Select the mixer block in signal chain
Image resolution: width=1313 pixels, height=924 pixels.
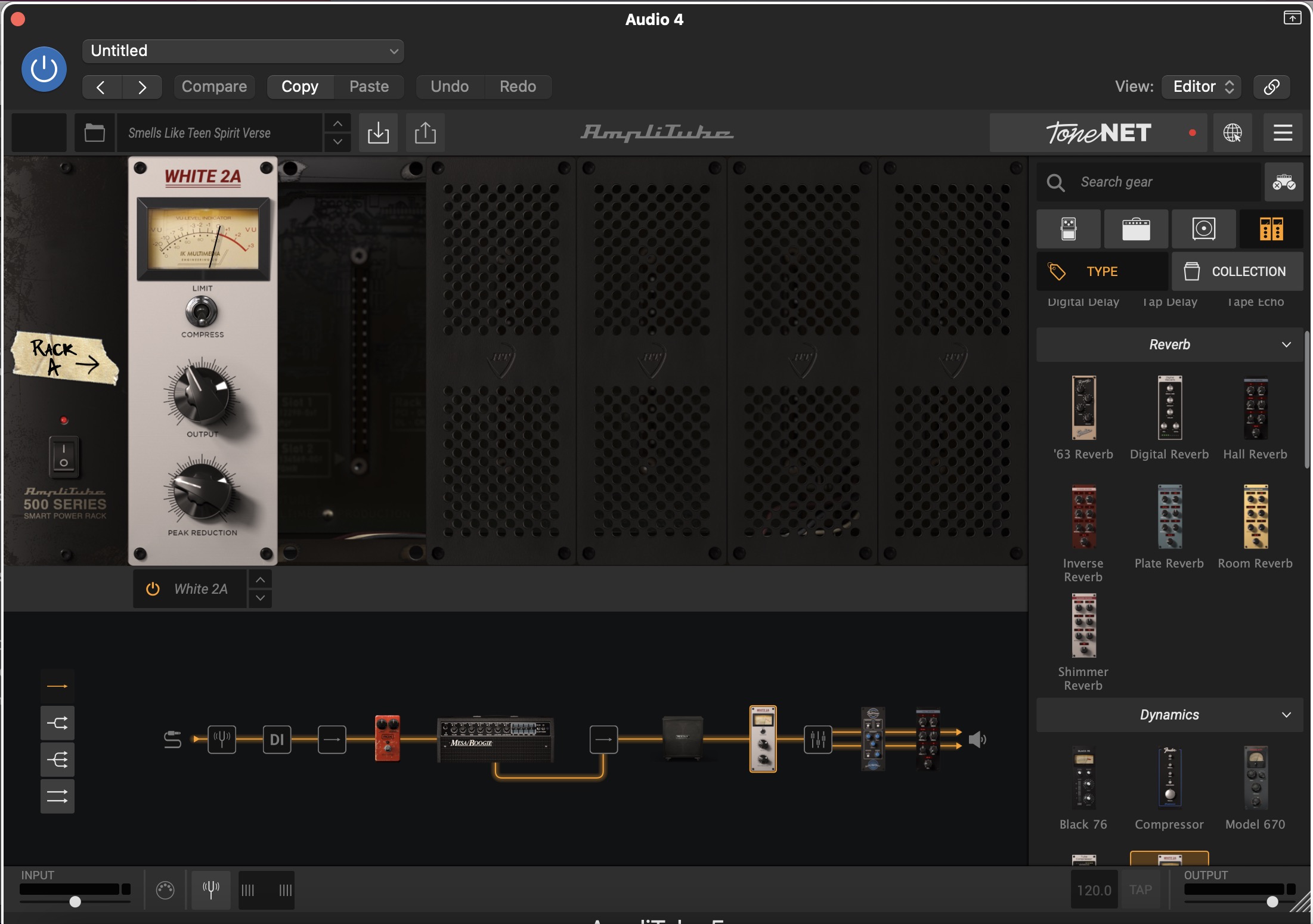(x=817, y=740)
